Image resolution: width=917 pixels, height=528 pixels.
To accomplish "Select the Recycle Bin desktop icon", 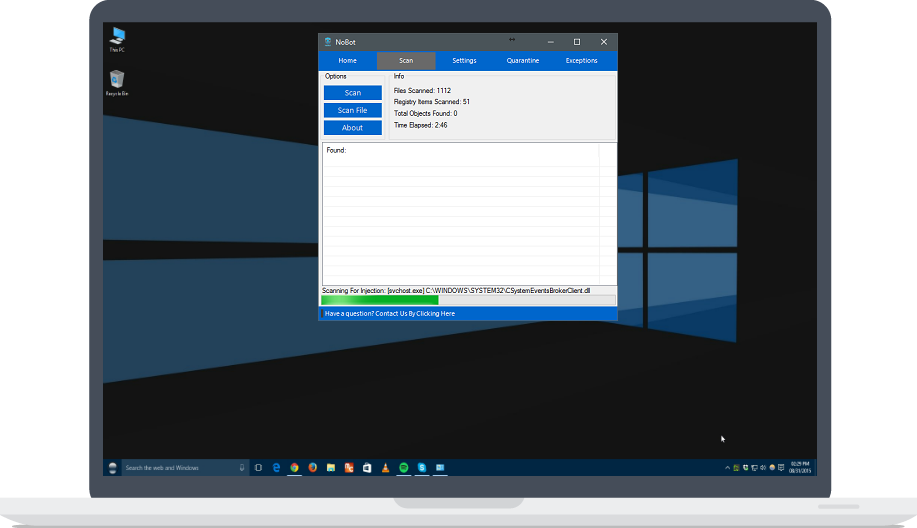I will 117,80.
